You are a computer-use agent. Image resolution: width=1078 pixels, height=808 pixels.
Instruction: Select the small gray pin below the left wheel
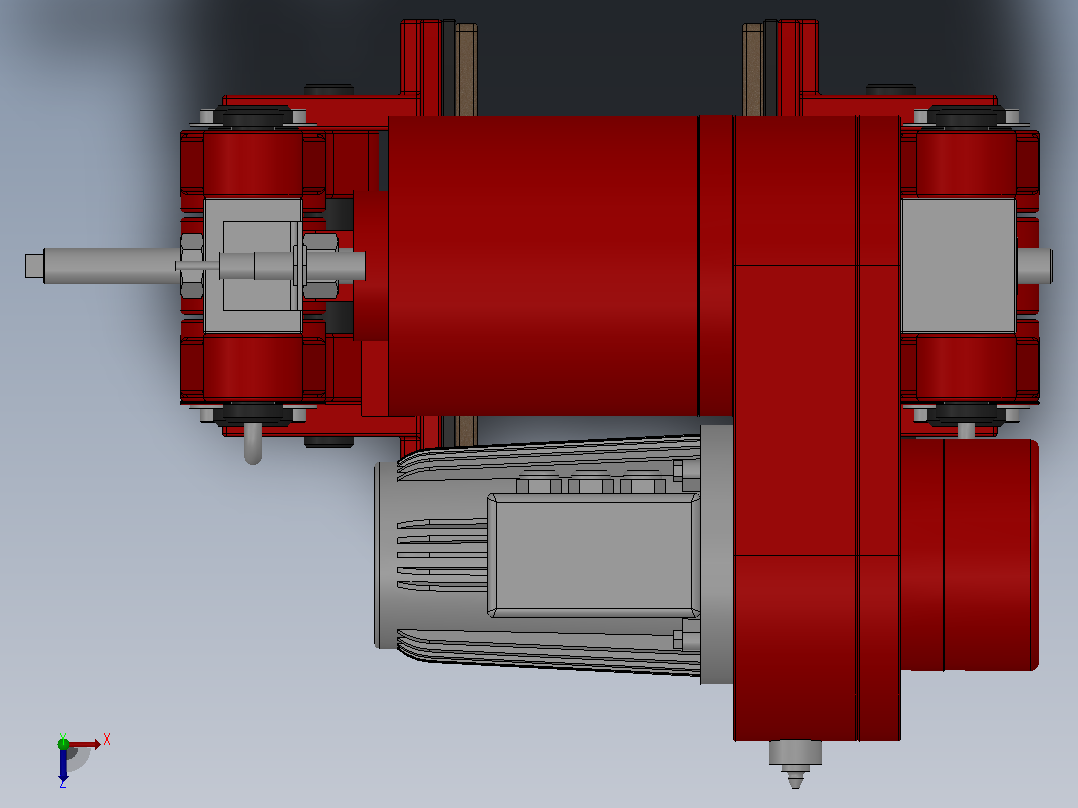click(x=253, y=444)
